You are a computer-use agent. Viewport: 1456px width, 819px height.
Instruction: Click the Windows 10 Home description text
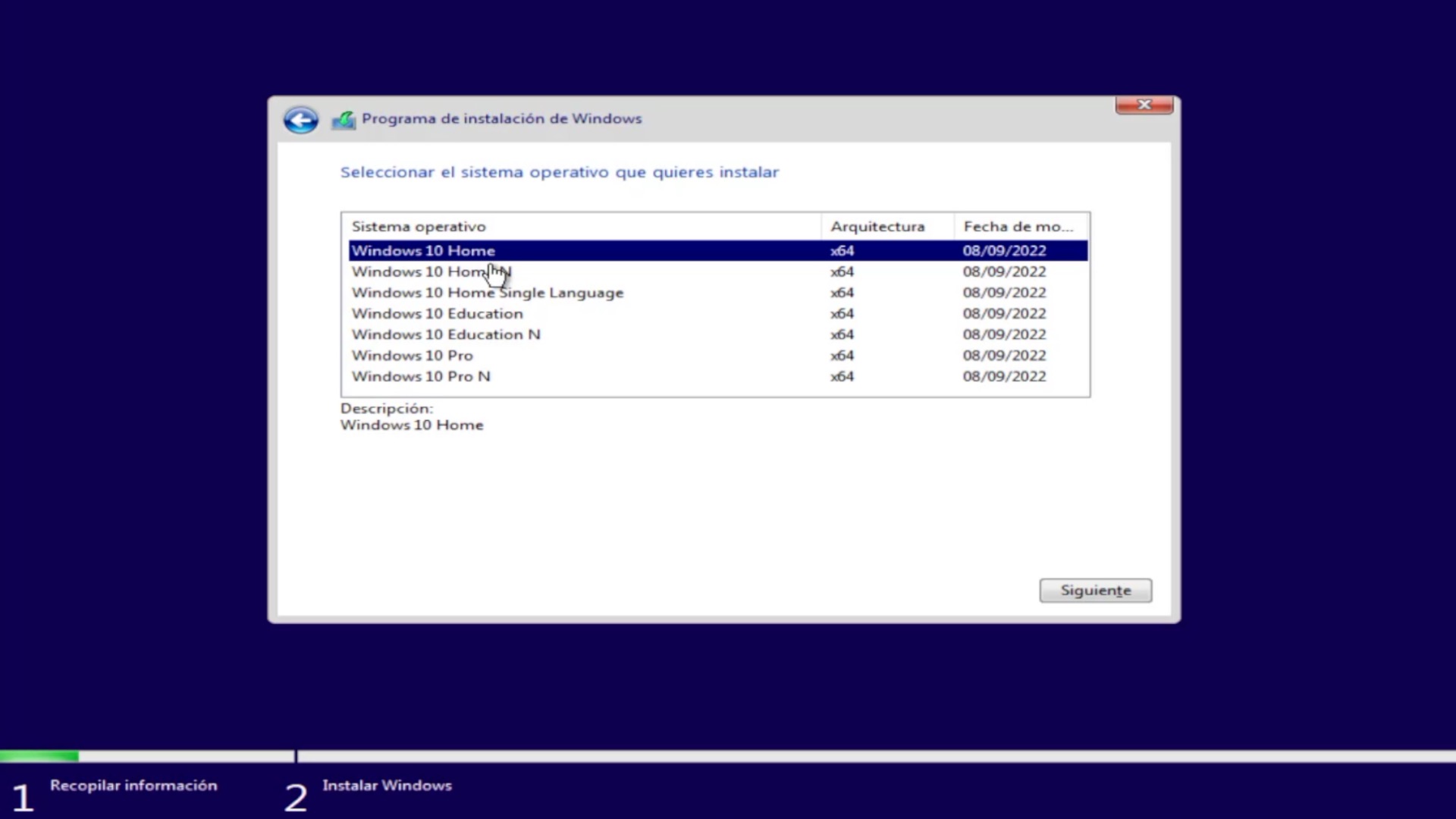(412, 425)
